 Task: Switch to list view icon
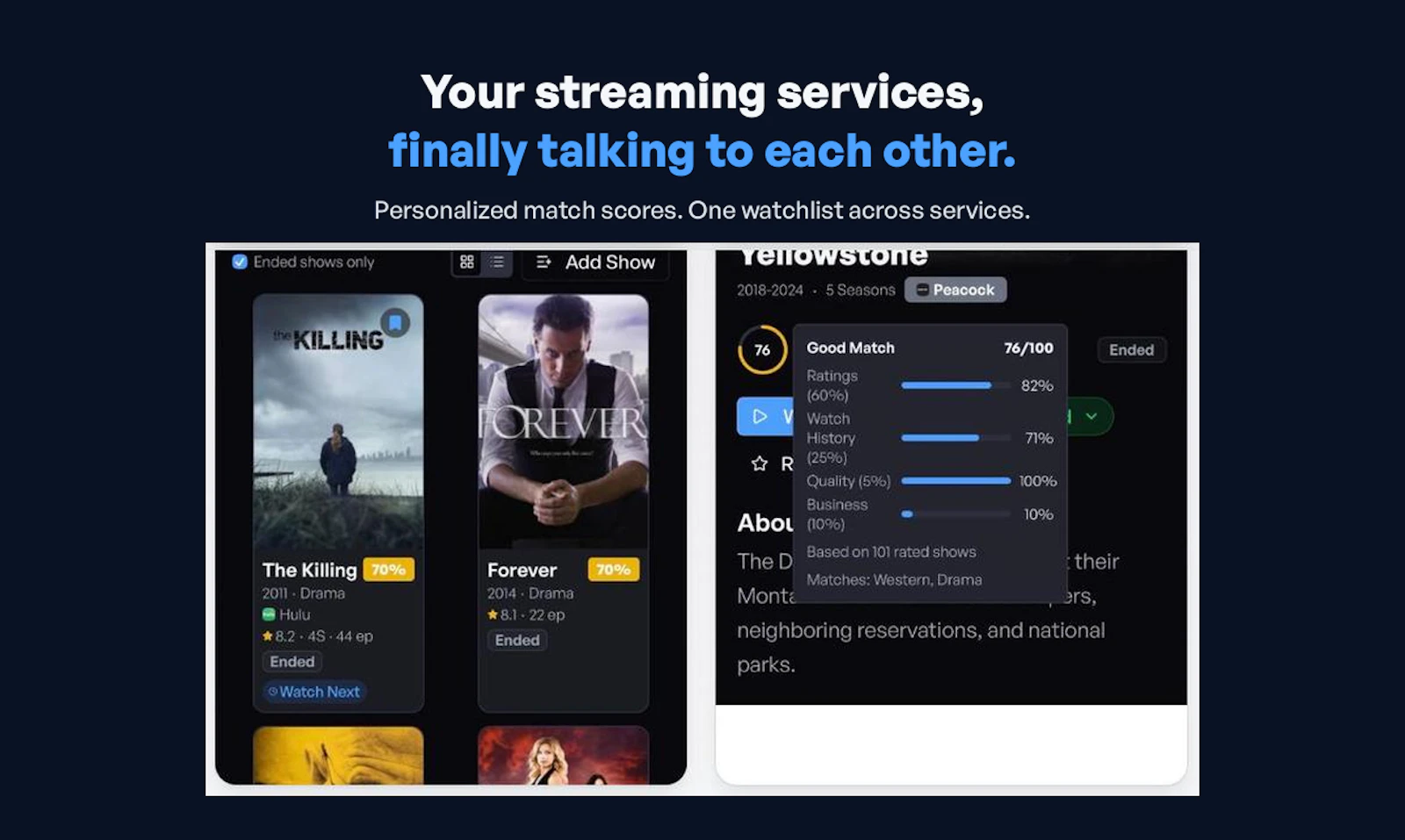[497, 262]
